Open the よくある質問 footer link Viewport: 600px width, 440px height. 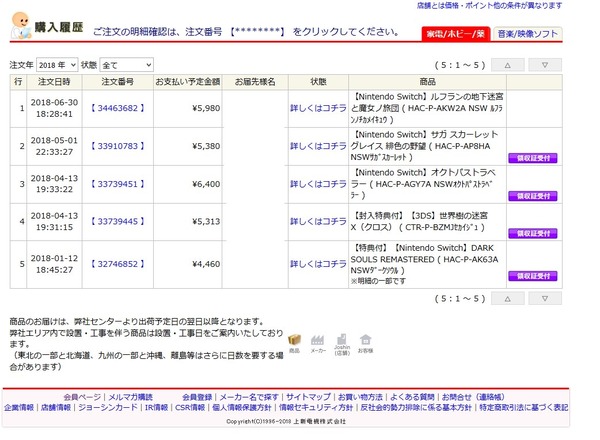412,397
